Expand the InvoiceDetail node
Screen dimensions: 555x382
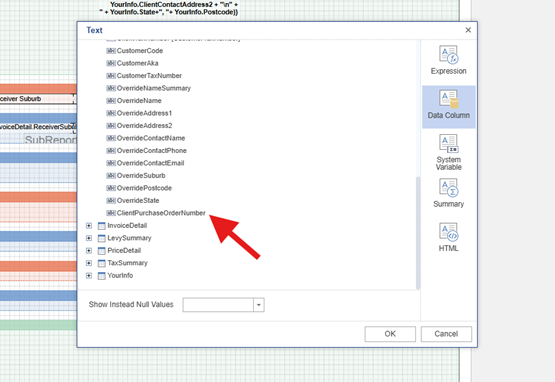pyautogui.click(x=89, y=226)
